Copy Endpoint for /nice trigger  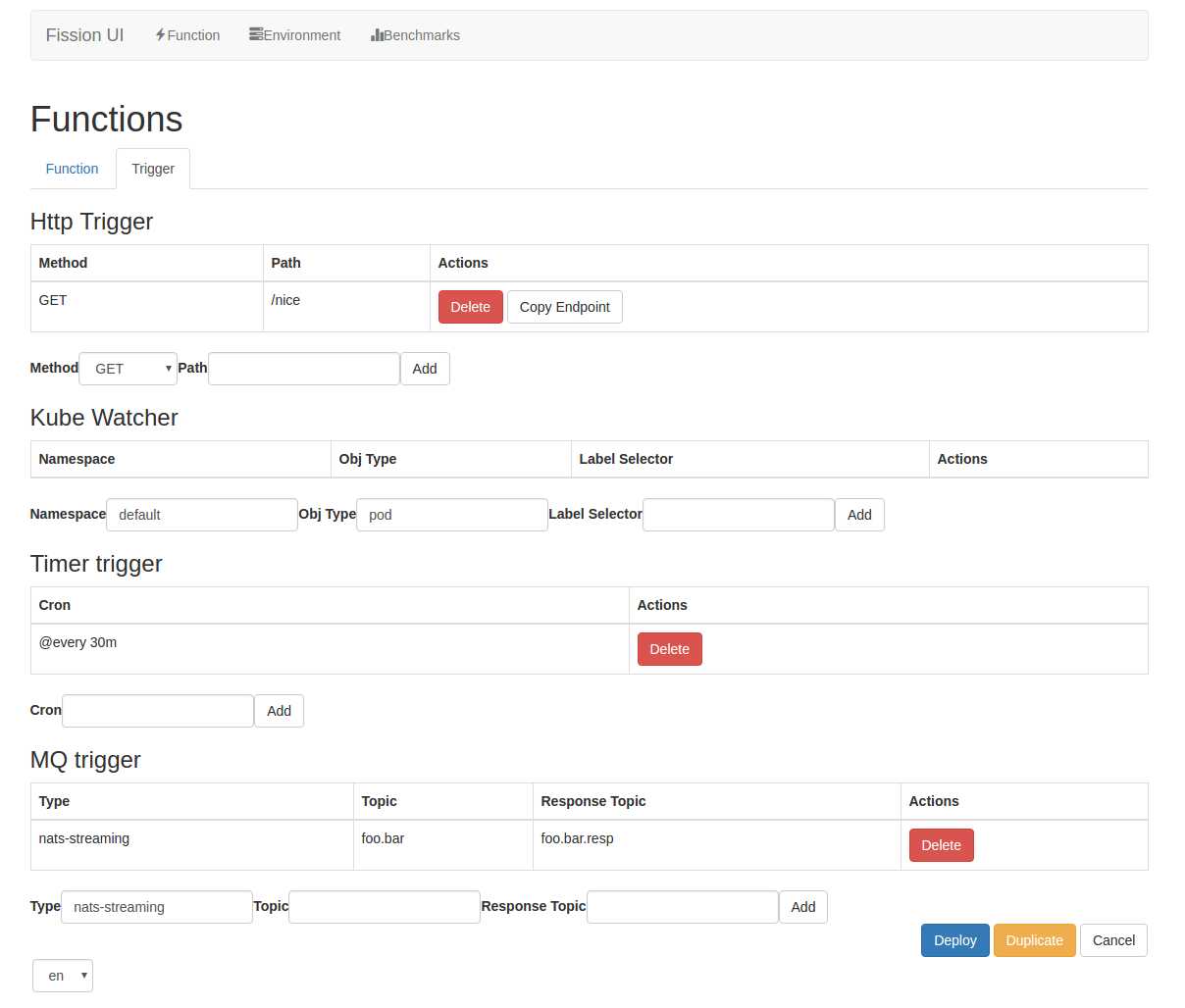(565, 307)
